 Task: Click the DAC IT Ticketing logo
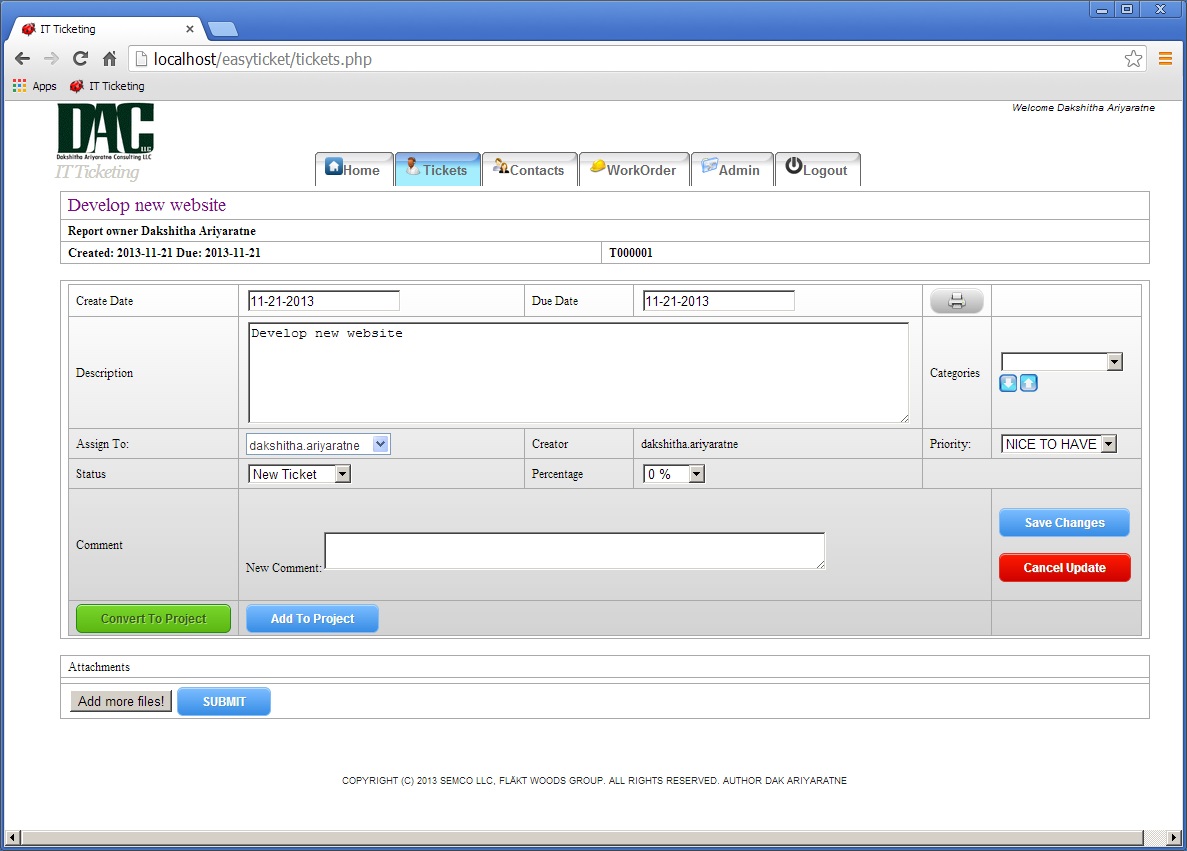coord(105,141)
